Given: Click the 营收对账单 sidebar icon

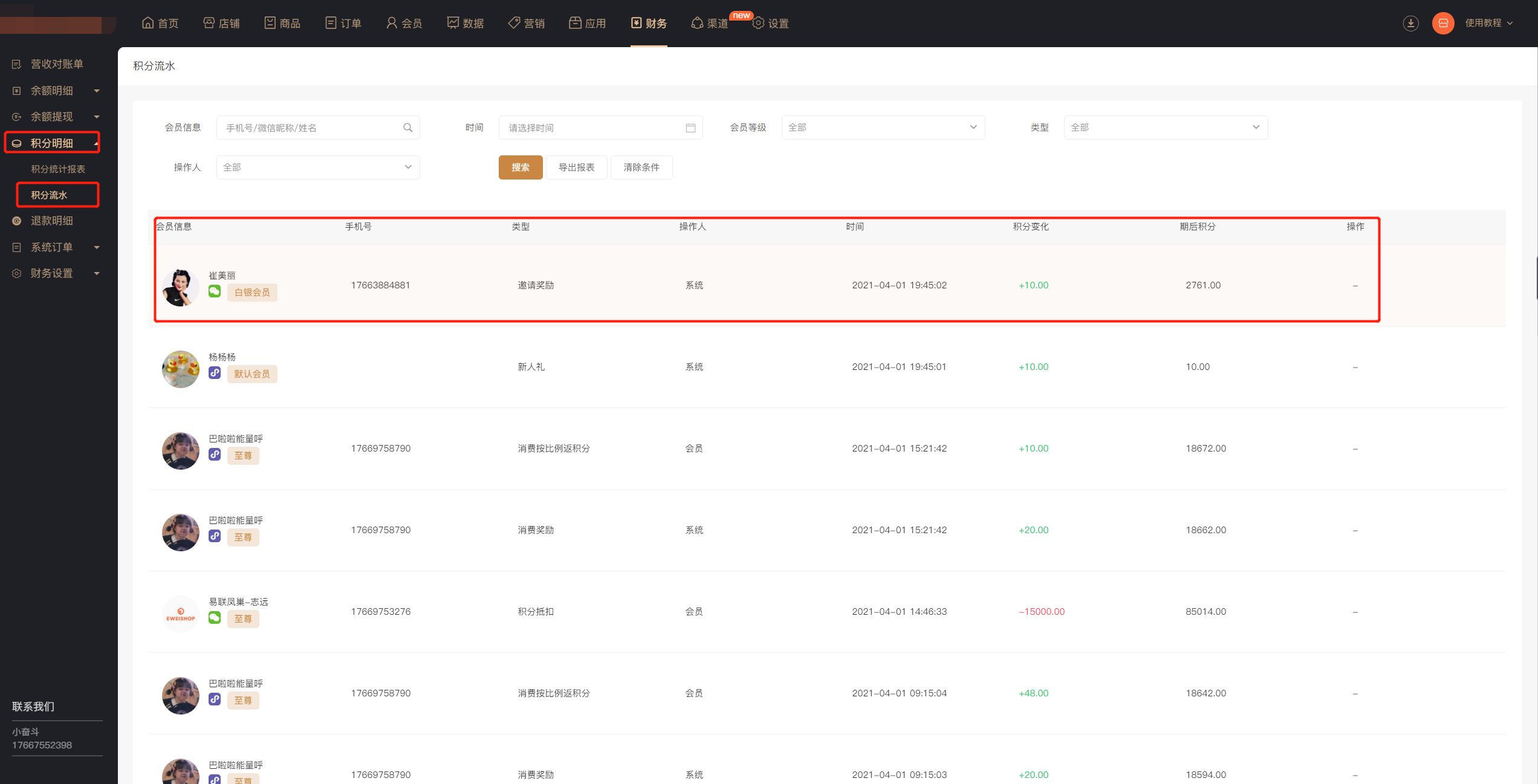Looking at the screenshot, I should (17, 64).
